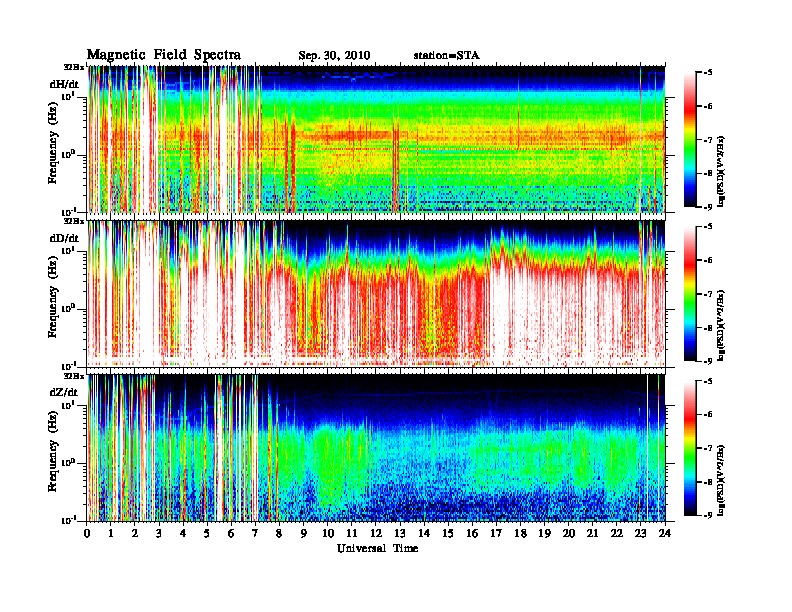Click the log PSD unit label beside dZ/dt colorbar
Image resolution: width=792 pixels, height=612 pixels.
[x=721, y=479]
